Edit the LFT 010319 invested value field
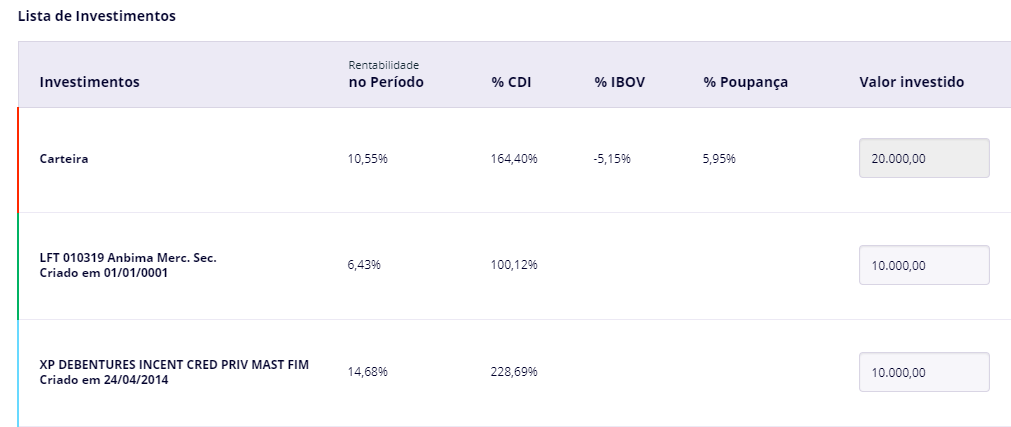The image size is (1011, 427). pos(924,265)
